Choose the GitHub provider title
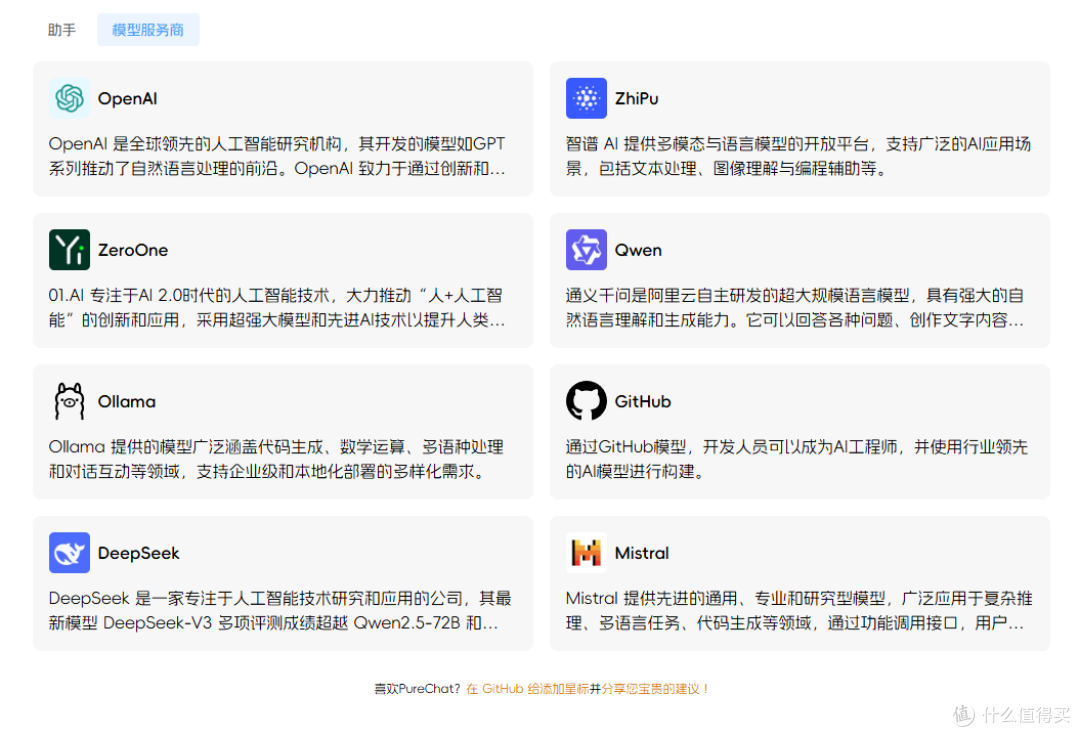Screen dimensions: 1080x737 (643, 402)
